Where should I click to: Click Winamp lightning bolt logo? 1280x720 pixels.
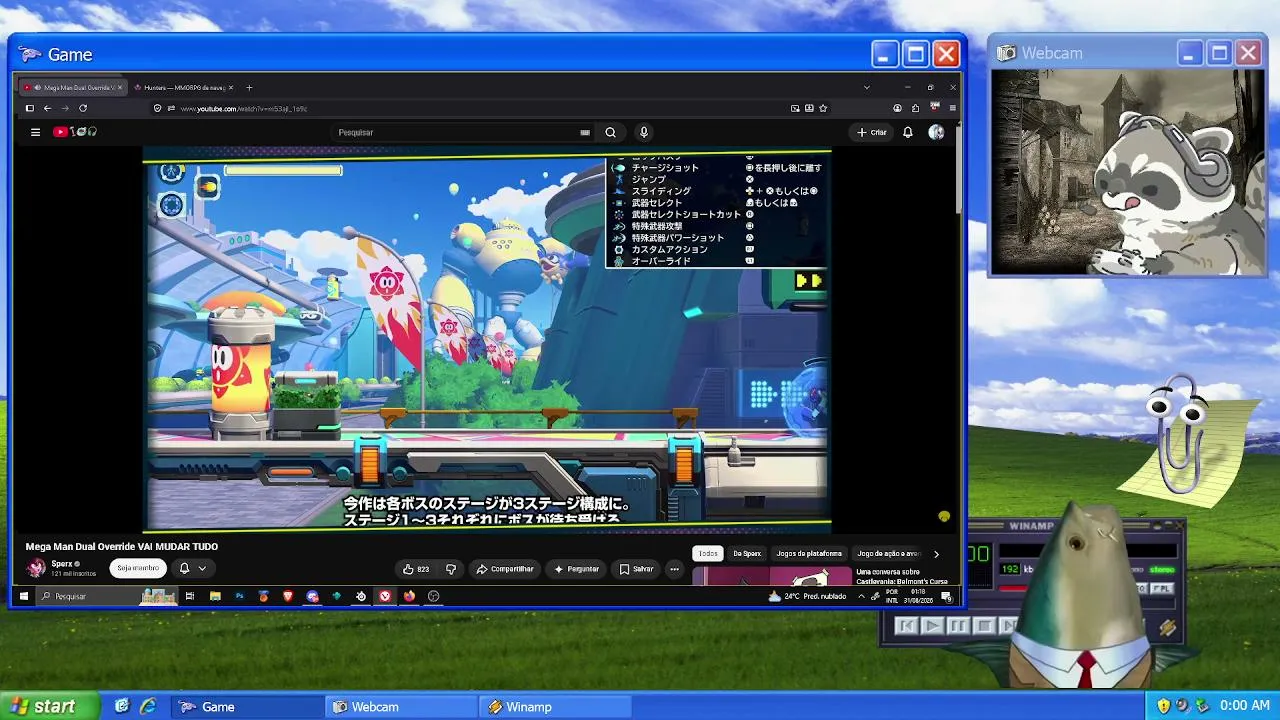(x=1167, y=628)
